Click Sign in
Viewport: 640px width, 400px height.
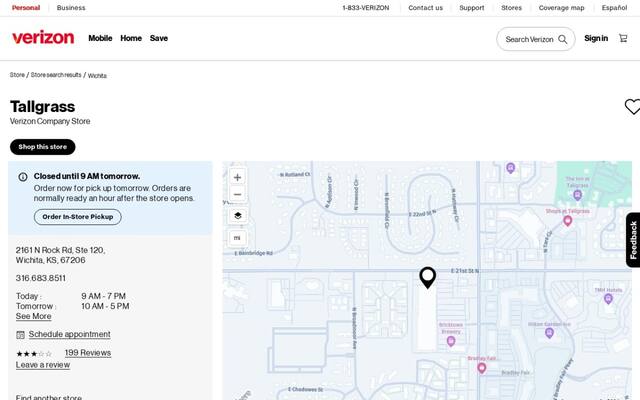596,38
